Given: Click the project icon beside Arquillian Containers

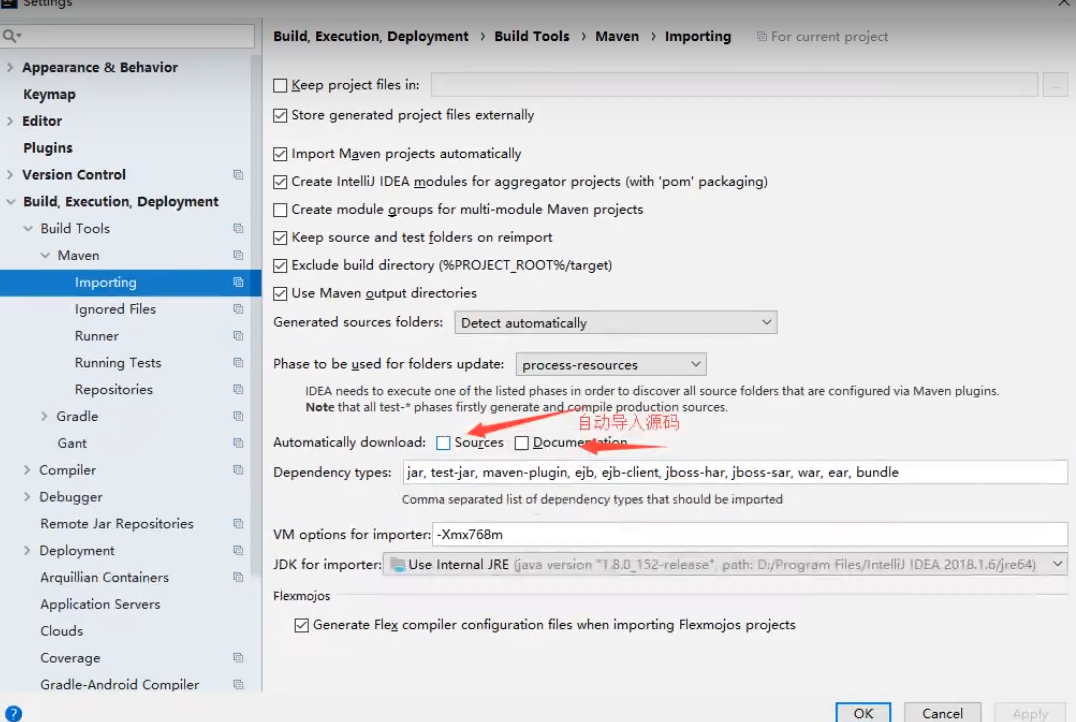Looking at the screenshot, I should point(238,577).
